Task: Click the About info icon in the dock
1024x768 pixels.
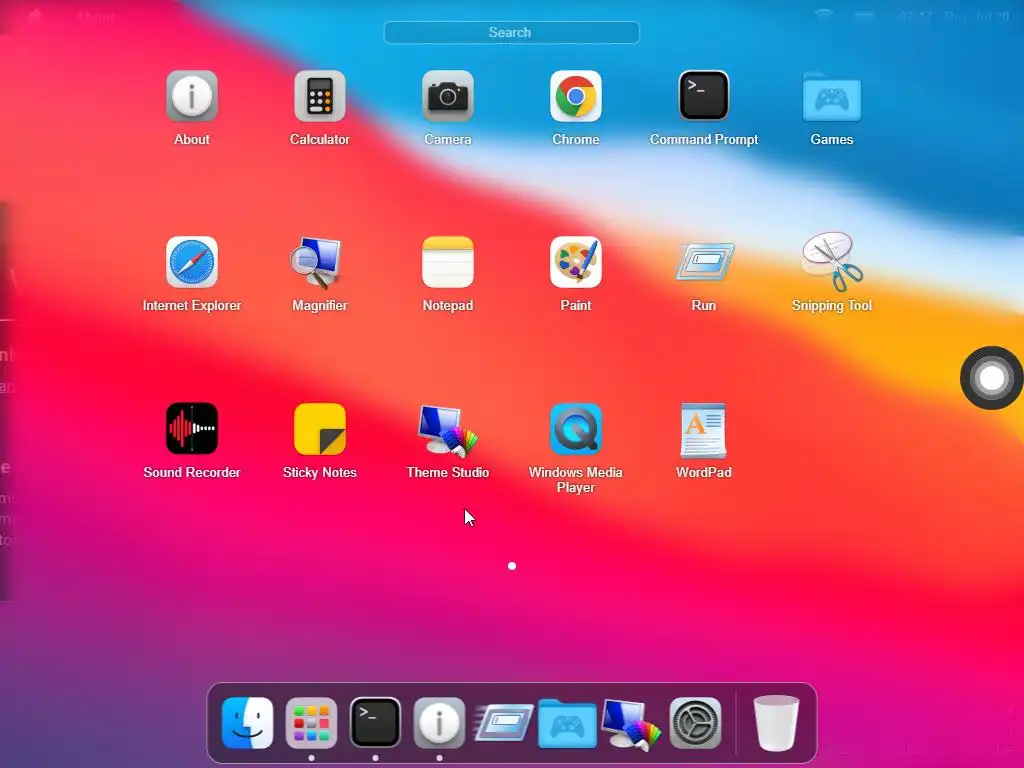Action: click(439, 723)
